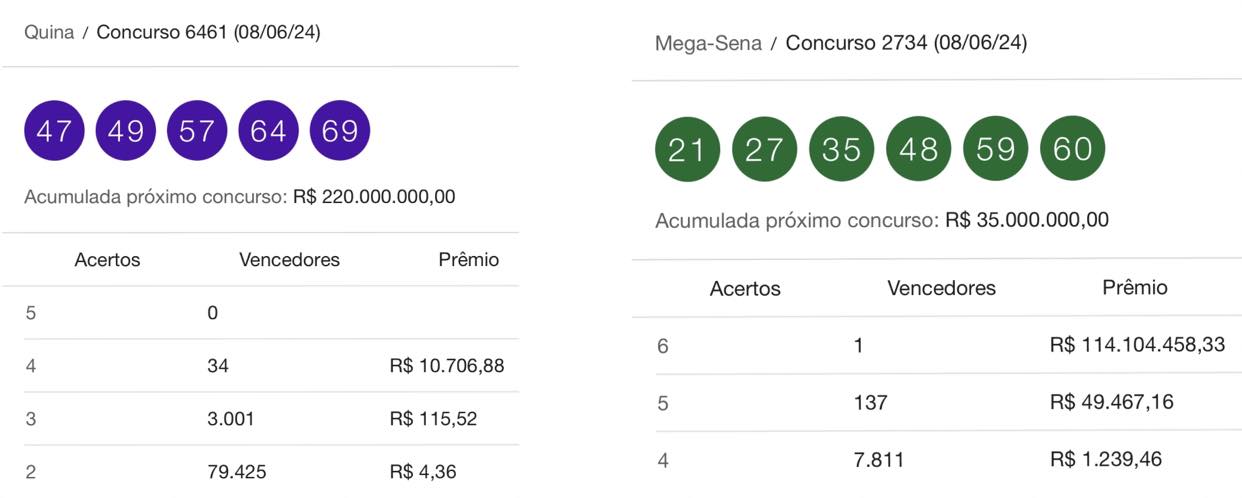The width and height of the screenshot is (1242, 498).
Task: Click the Quina prize value R$ 10.706,88
Action: coord(446,366)
